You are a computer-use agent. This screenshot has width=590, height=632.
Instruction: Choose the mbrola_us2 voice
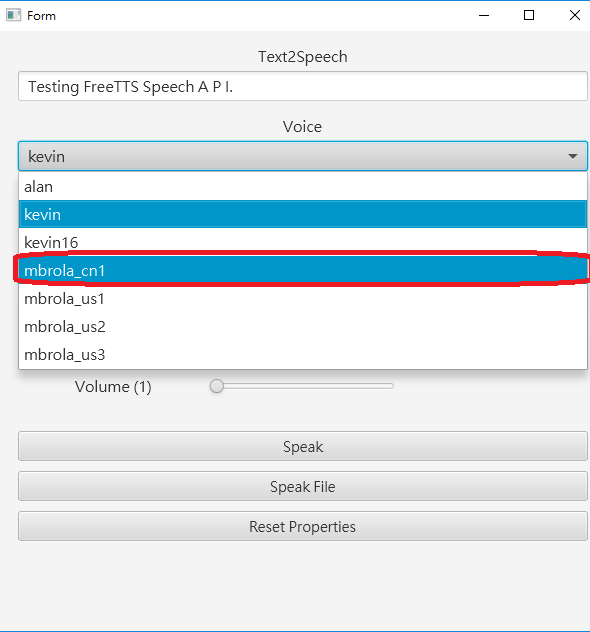point(303,326)
